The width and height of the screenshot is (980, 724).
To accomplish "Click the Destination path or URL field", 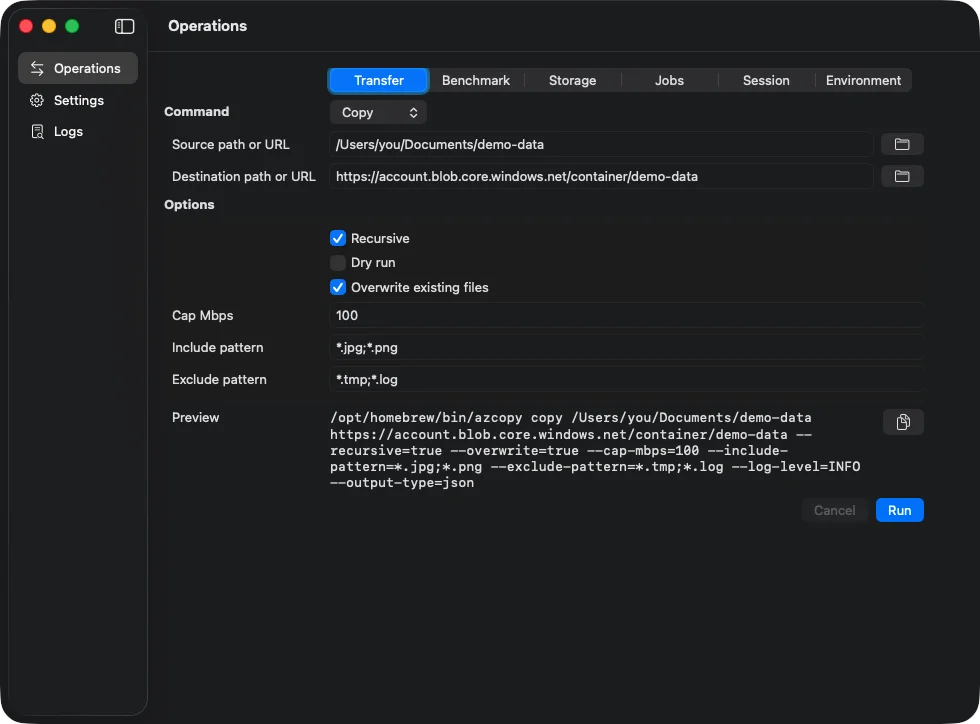I will tap(601, 176).
